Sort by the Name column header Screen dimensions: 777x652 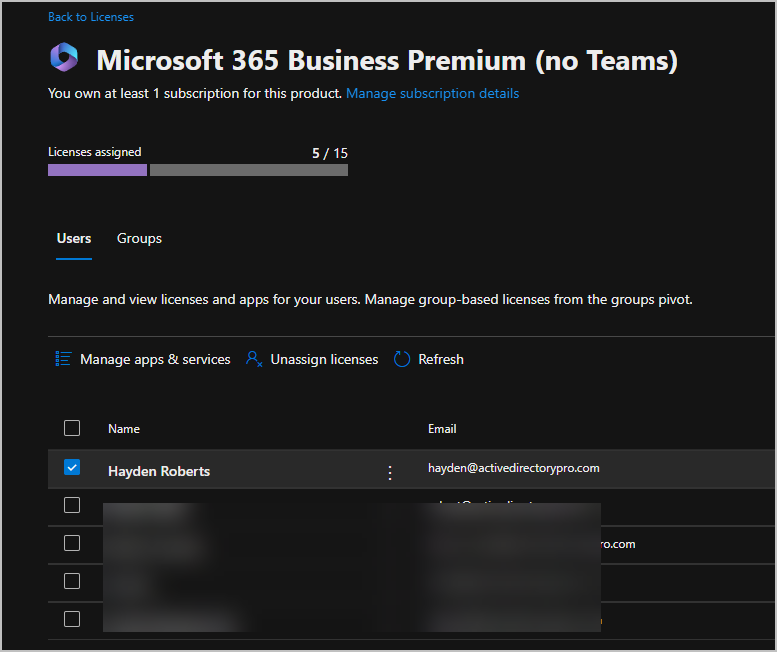[124, 429]
